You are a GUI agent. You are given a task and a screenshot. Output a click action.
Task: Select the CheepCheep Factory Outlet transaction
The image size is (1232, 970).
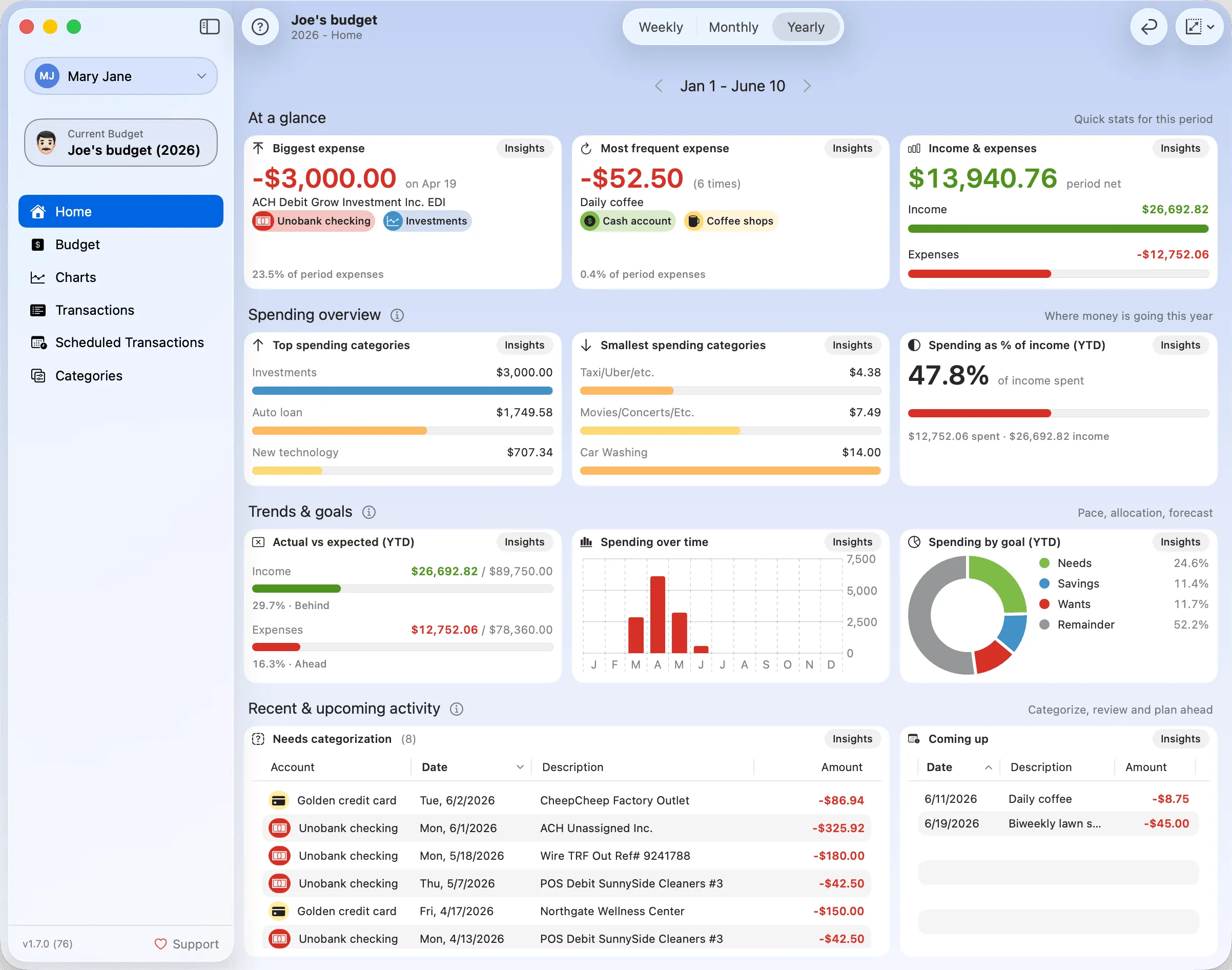point(567,800)
